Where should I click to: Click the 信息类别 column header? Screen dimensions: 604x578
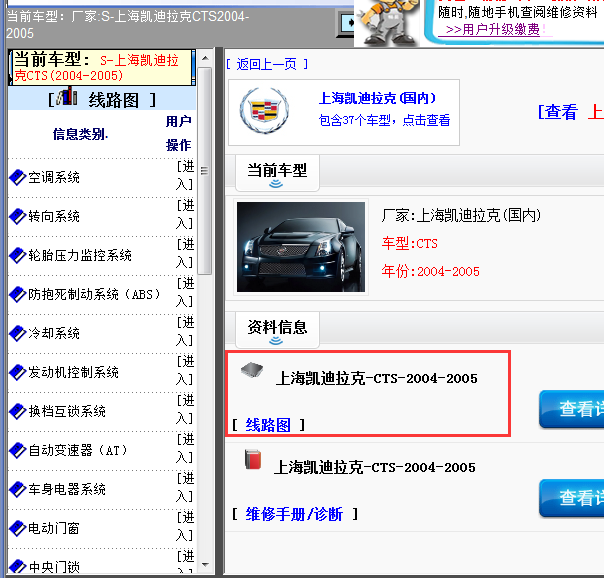(80, 134)
